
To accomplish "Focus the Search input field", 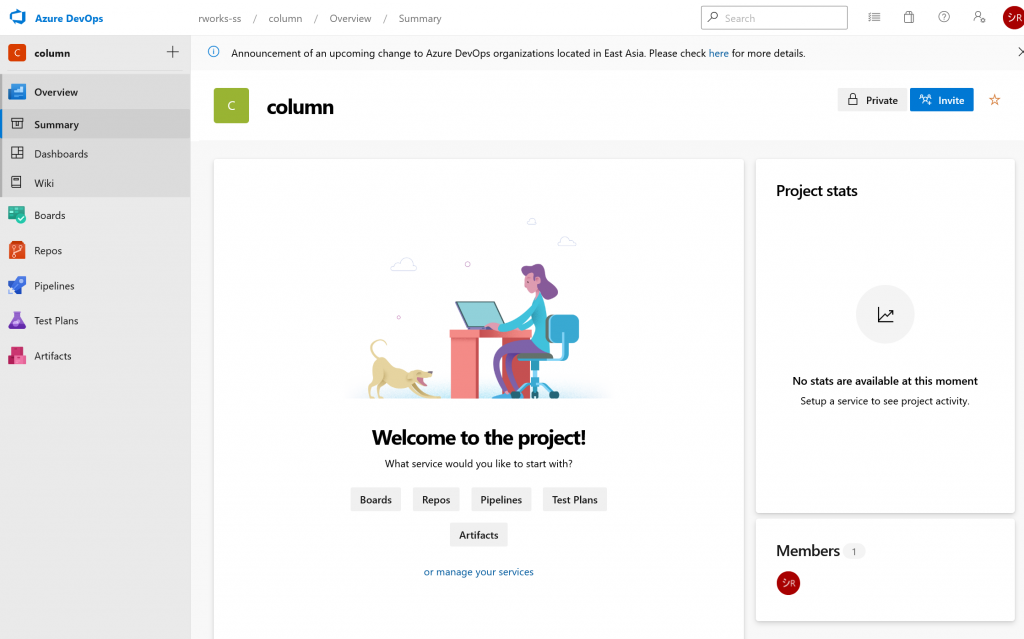I will 775,18.
